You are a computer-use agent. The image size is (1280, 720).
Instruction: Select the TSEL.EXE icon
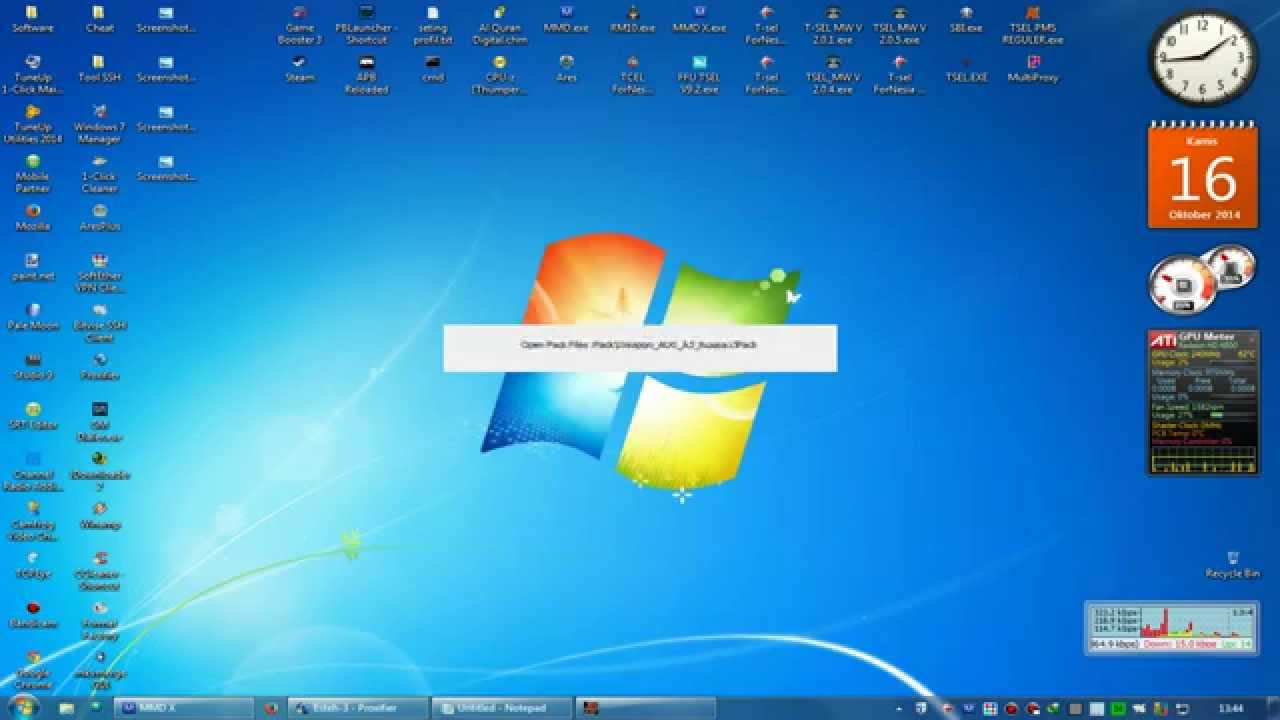pos(965,68)
